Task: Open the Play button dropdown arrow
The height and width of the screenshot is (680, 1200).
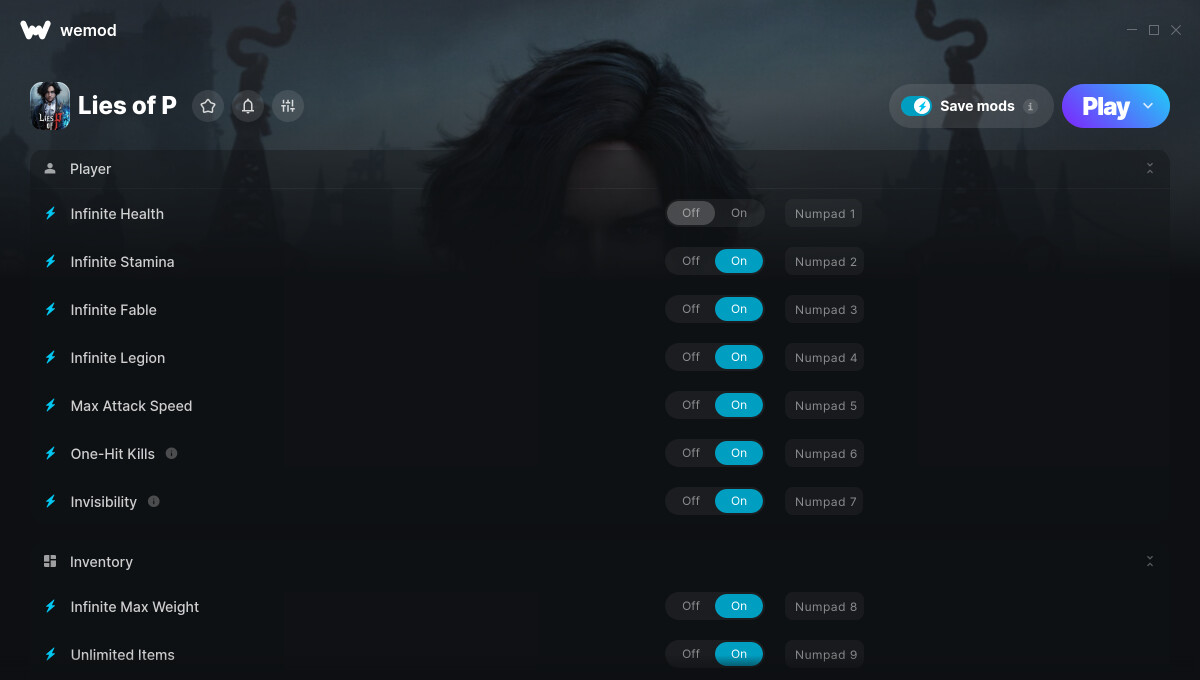Action: coord(1148,106)
